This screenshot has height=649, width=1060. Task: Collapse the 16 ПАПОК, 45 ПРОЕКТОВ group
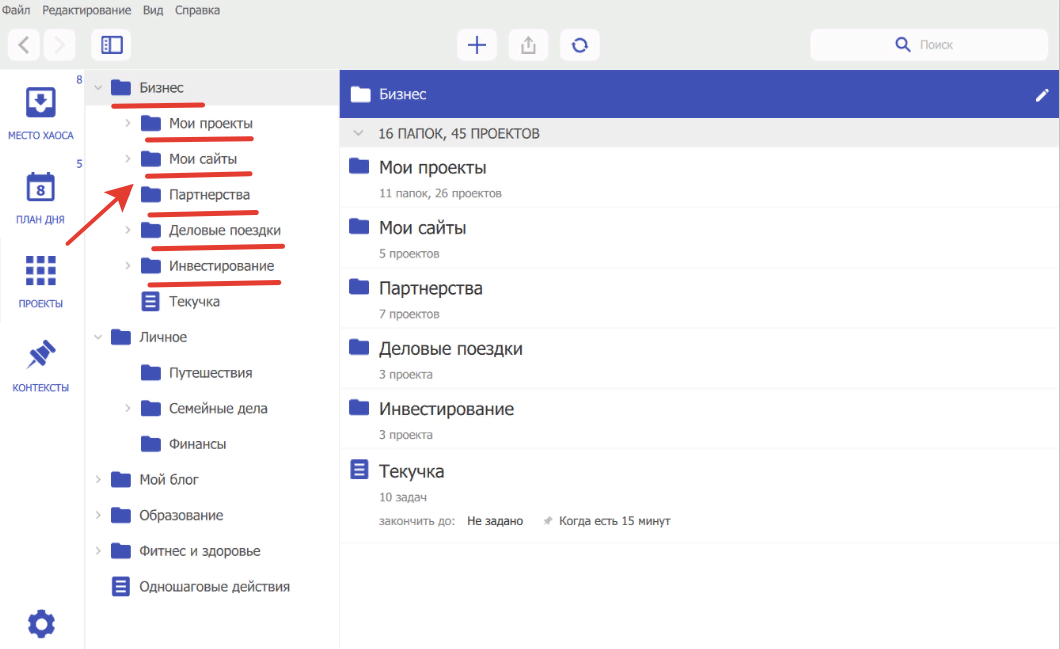[358, 132]
